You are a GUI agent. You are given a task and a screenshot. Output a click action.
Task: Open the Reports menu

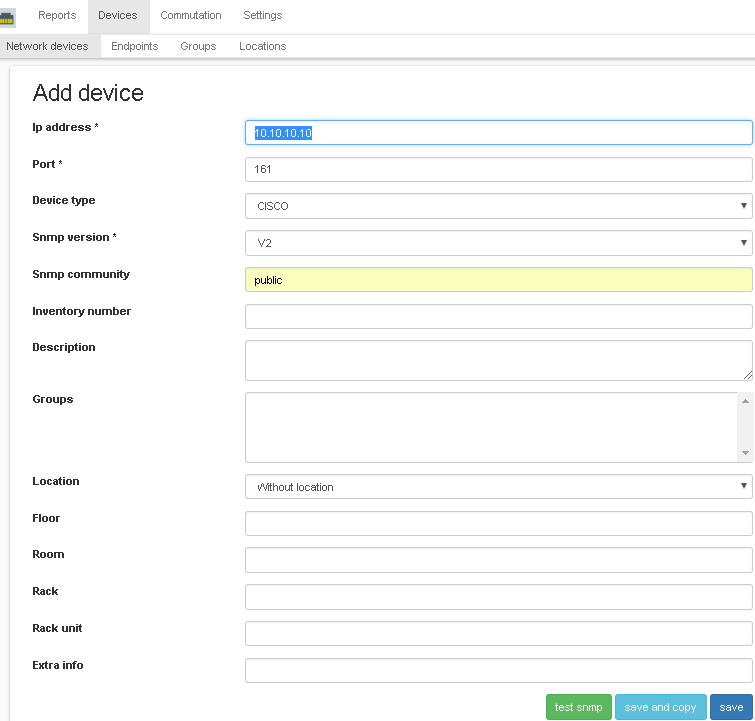(x=57, y=16)
